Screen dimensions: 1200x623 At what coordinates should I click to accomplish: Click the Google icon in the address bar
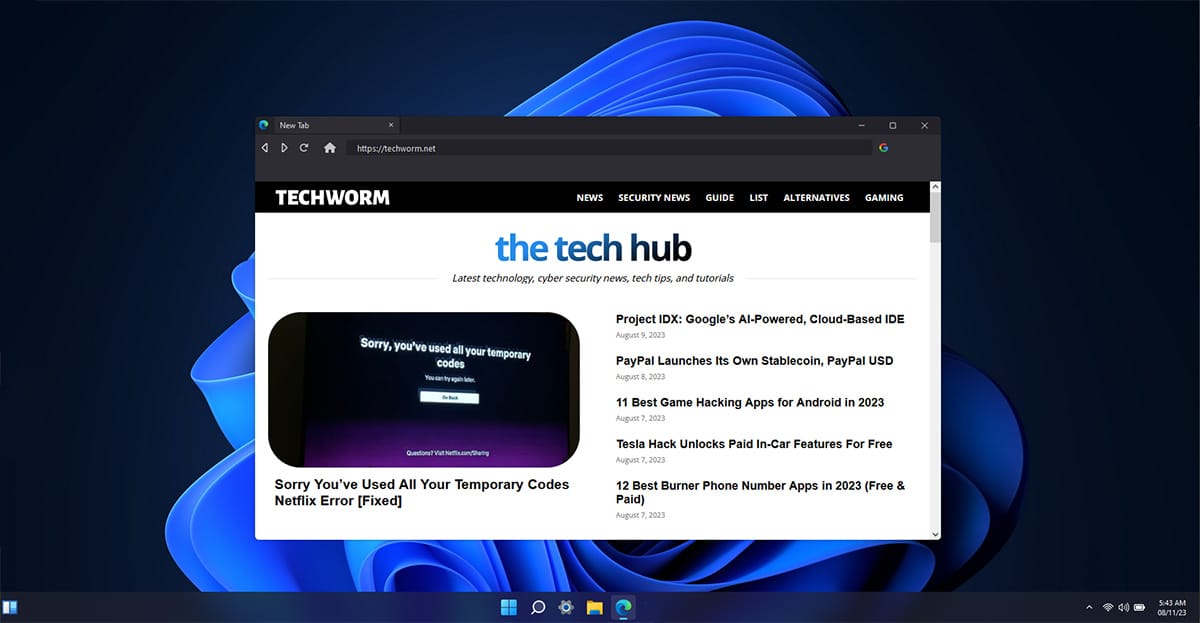(883, 147)
